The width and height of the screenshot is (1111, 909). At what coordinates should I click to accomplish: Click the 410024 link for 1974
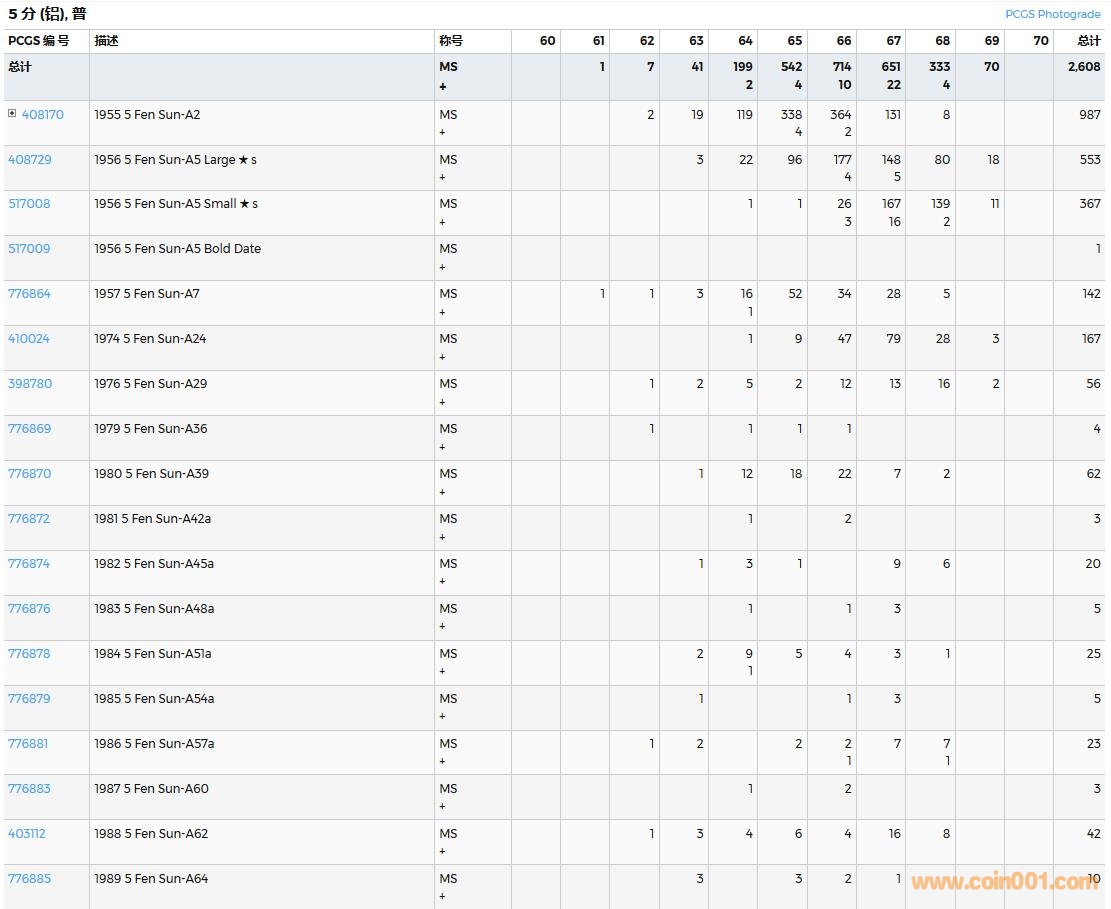point(29,339)
